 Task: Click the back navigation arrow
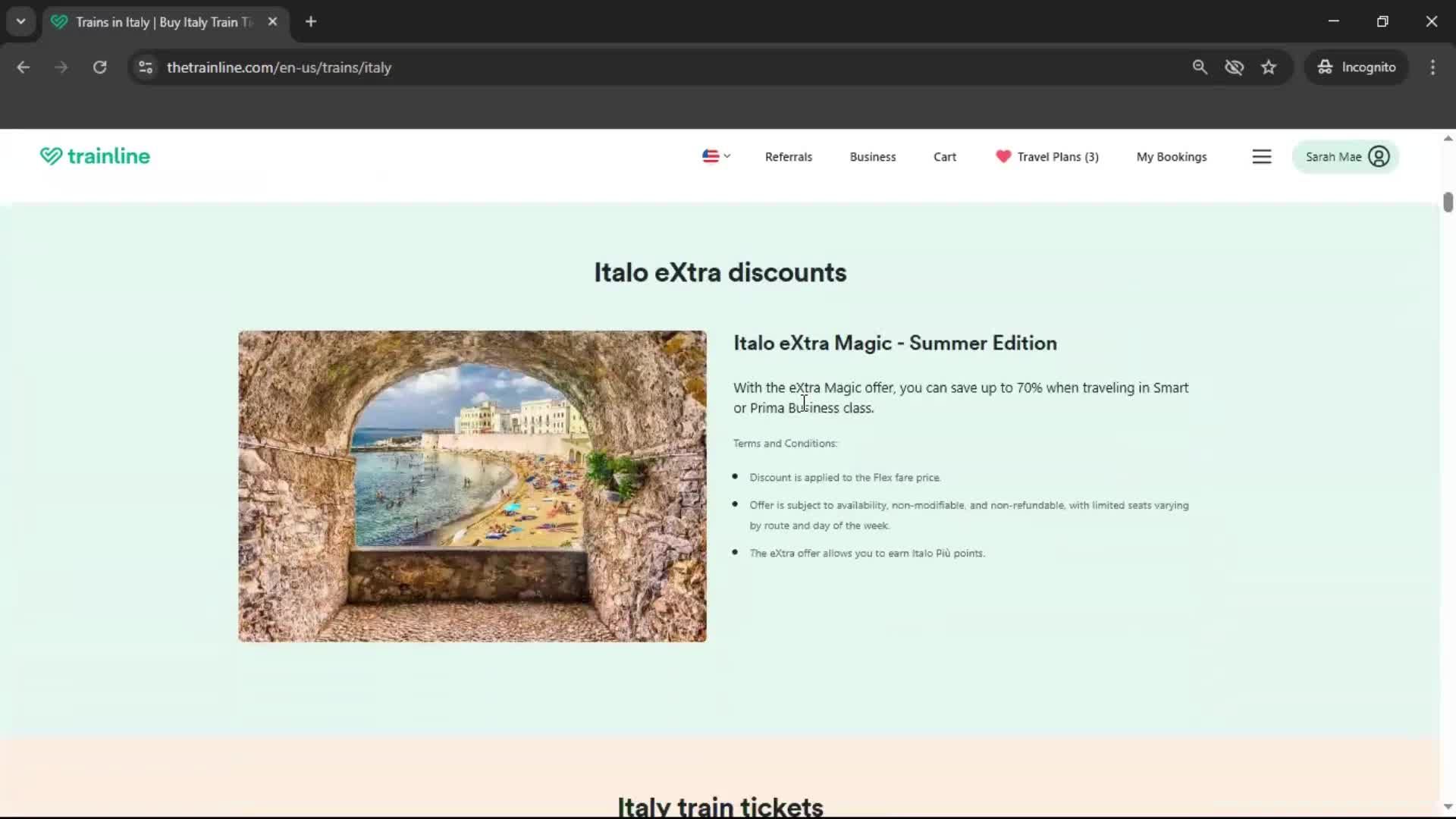pos(23,67)
